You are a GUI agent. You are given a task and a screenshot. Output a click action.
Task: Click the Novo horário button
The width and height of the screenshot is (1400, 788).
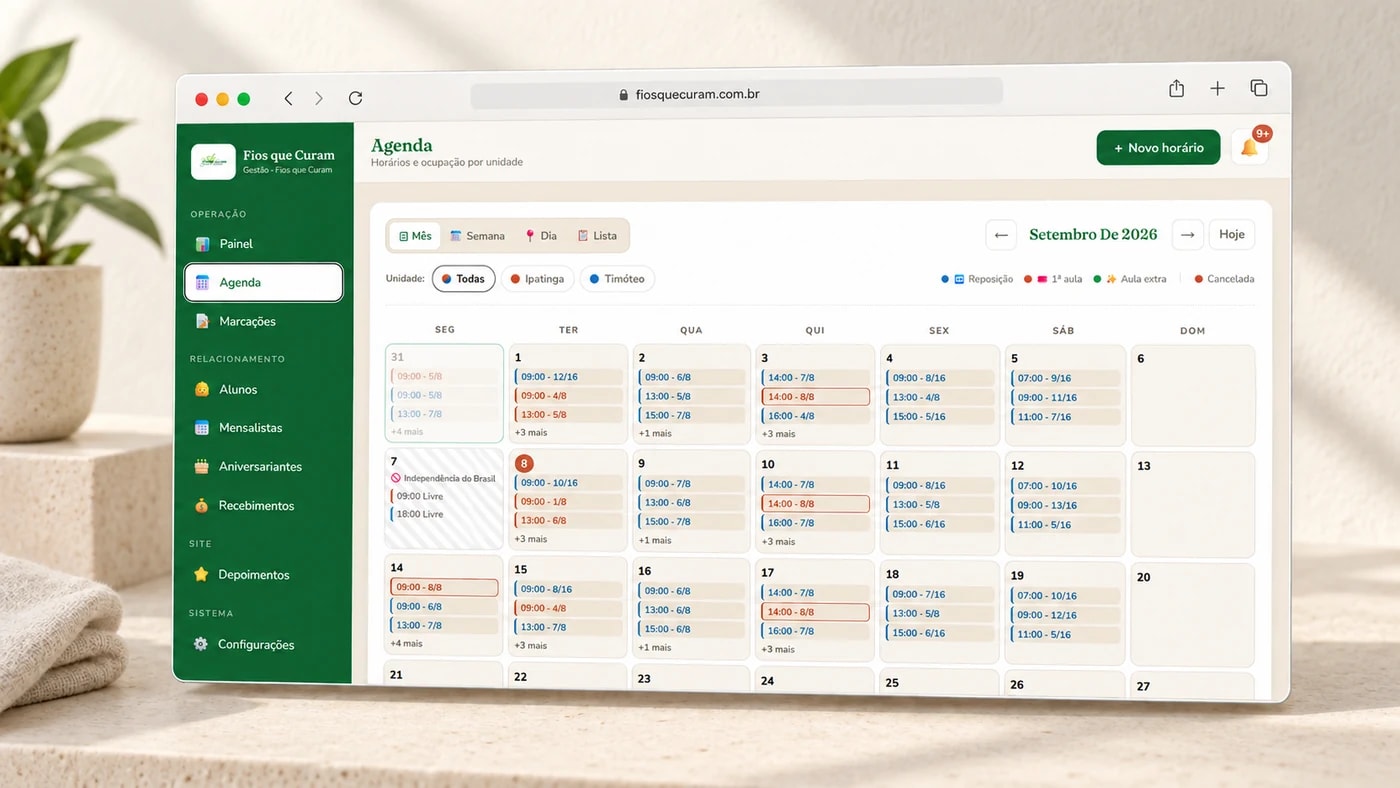pos(1158,147)
